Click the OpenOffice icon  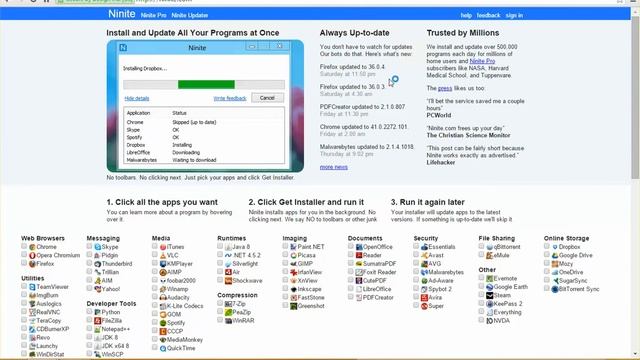[x=359, y=247]
